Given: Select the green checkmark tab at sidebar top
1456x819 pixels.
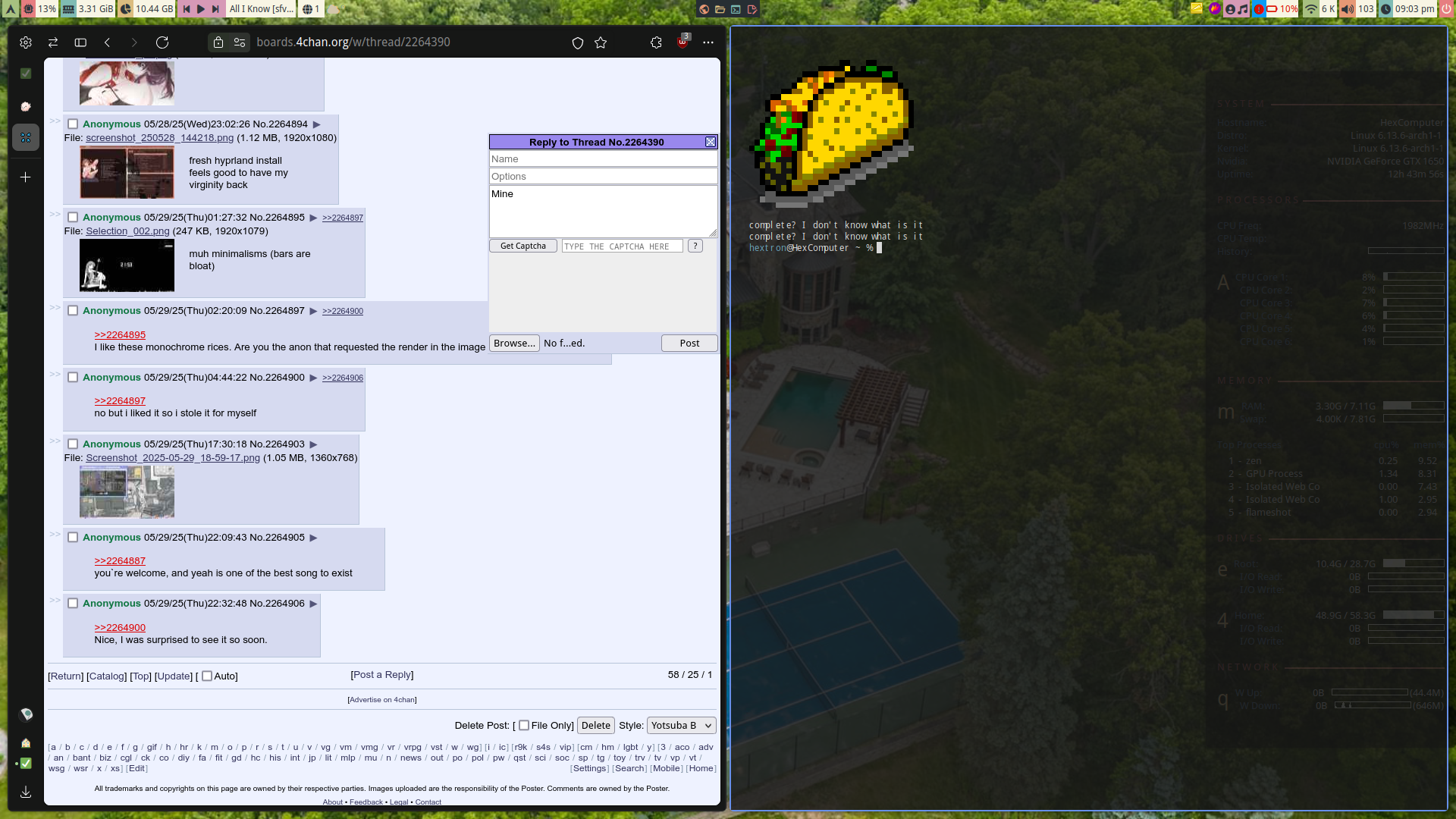Looking at the screenshot, I should (26, 74).
